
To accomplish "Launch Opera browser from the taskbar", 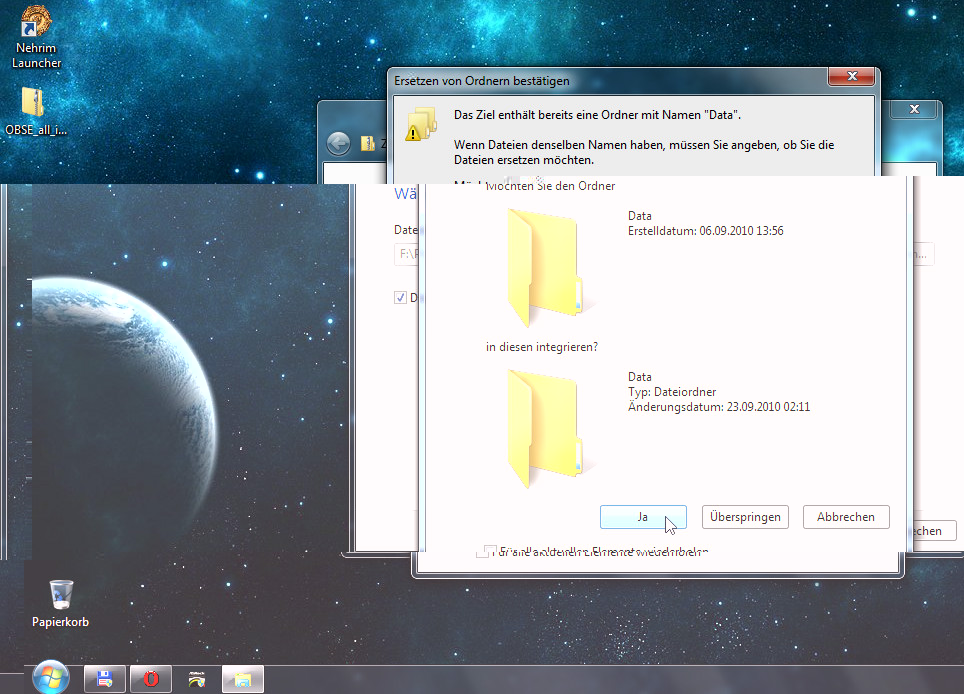I will click(x=151, y=679).
